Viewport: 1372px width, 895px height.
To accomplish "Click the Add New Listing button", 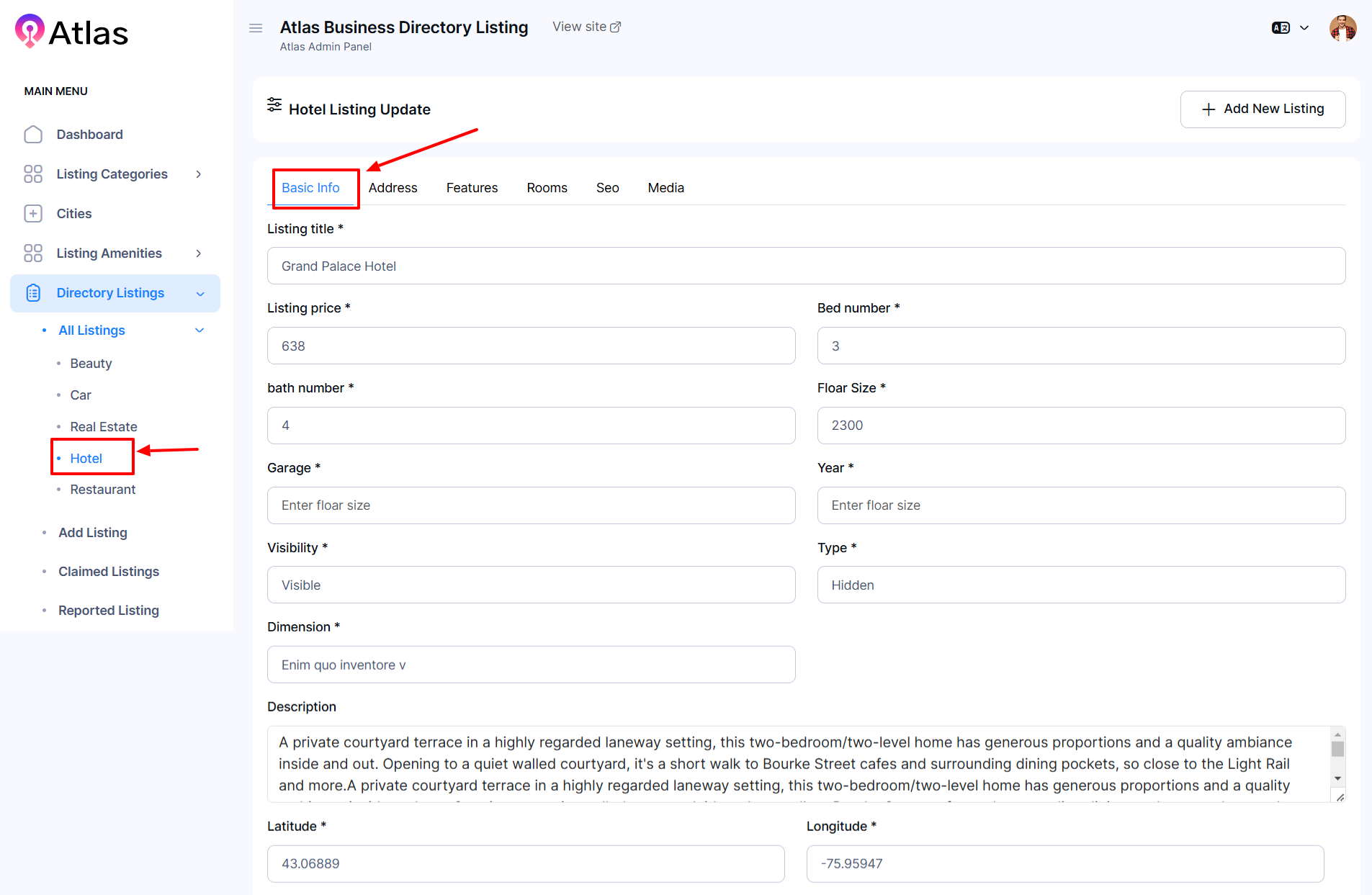I will [x=1263, y=109].
